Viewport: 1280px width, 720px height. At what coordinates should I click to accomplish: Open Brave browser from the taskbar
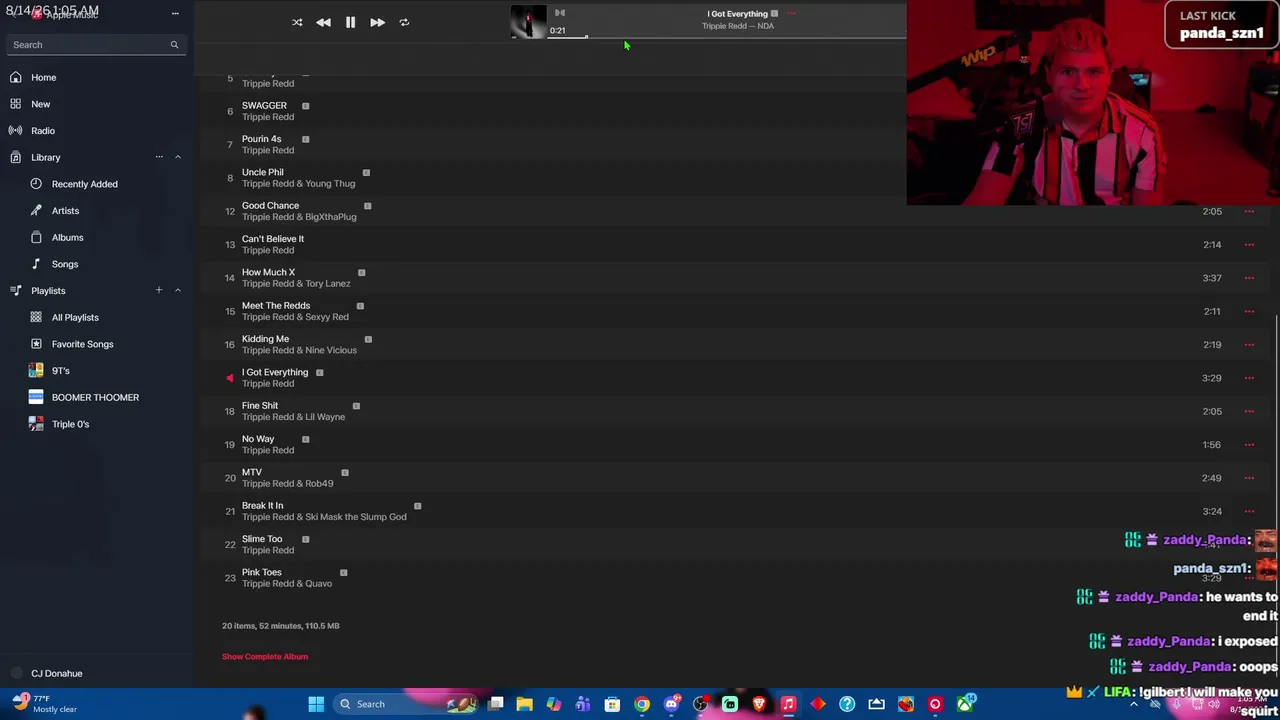(759, 704)
